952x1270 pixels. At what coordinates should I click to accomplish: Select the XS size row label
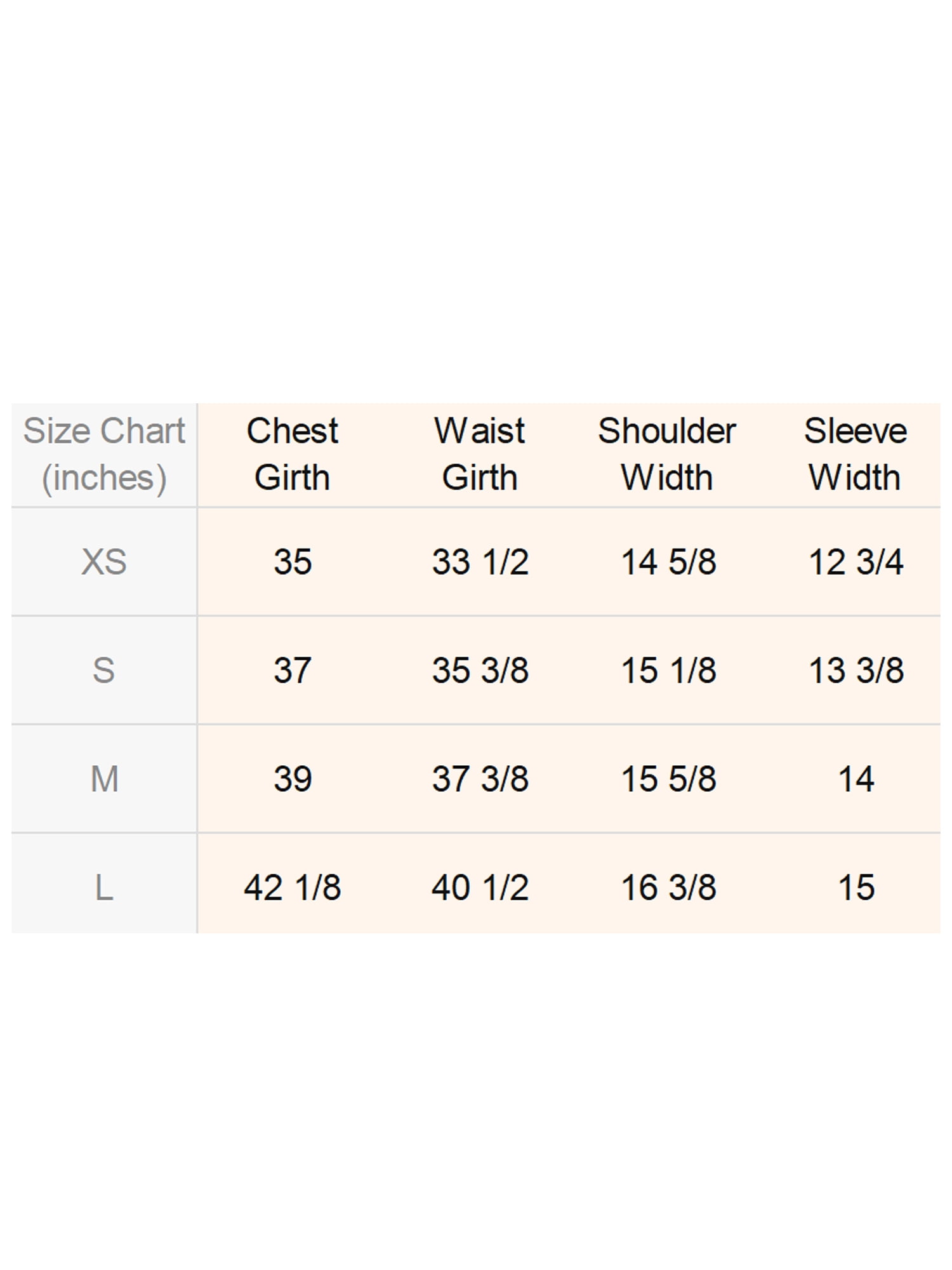point(104,562)
